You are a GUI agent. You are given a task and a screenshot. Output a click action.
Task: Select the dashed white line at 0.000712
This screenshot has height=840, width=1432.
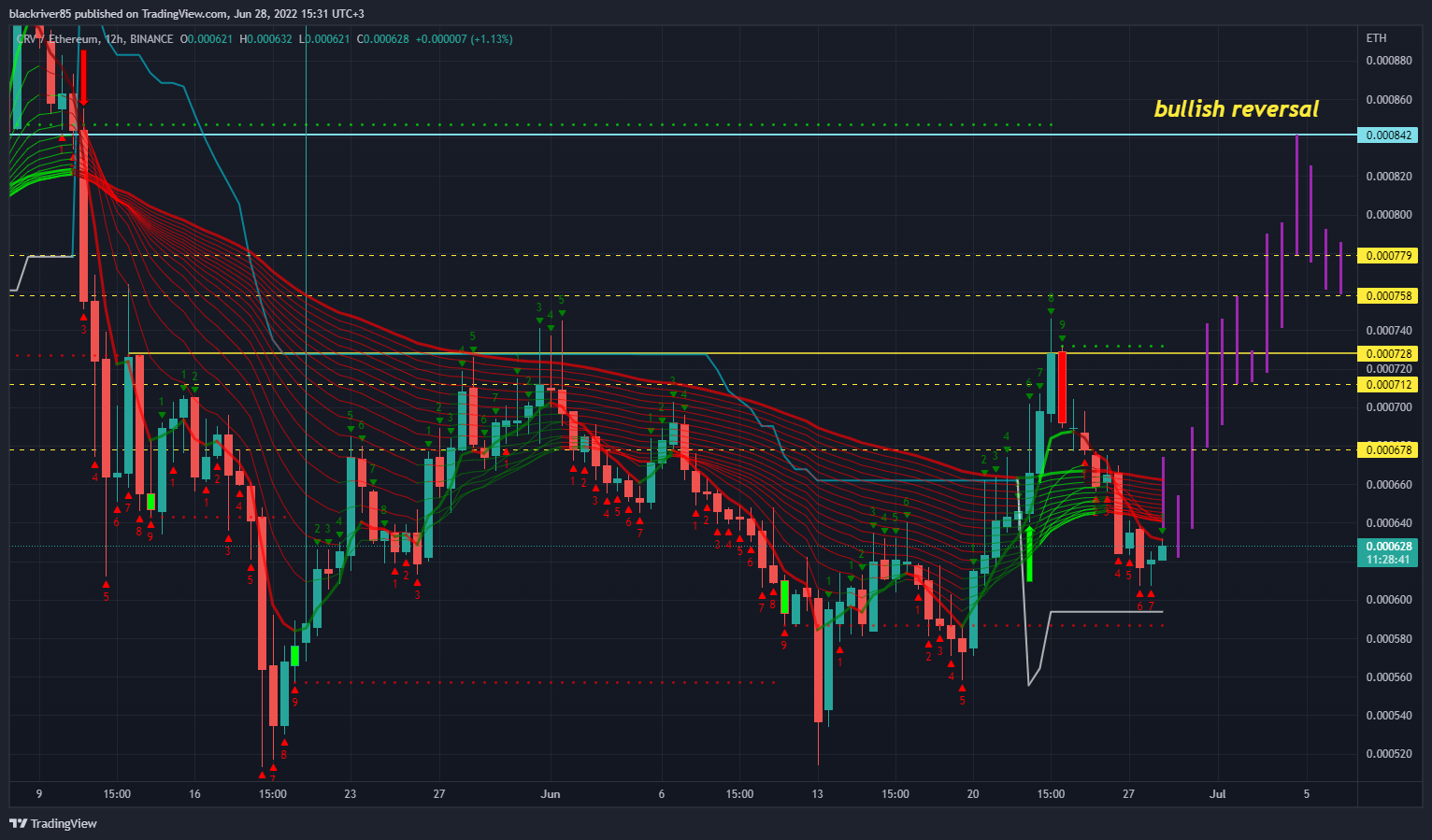click(682, 384)
